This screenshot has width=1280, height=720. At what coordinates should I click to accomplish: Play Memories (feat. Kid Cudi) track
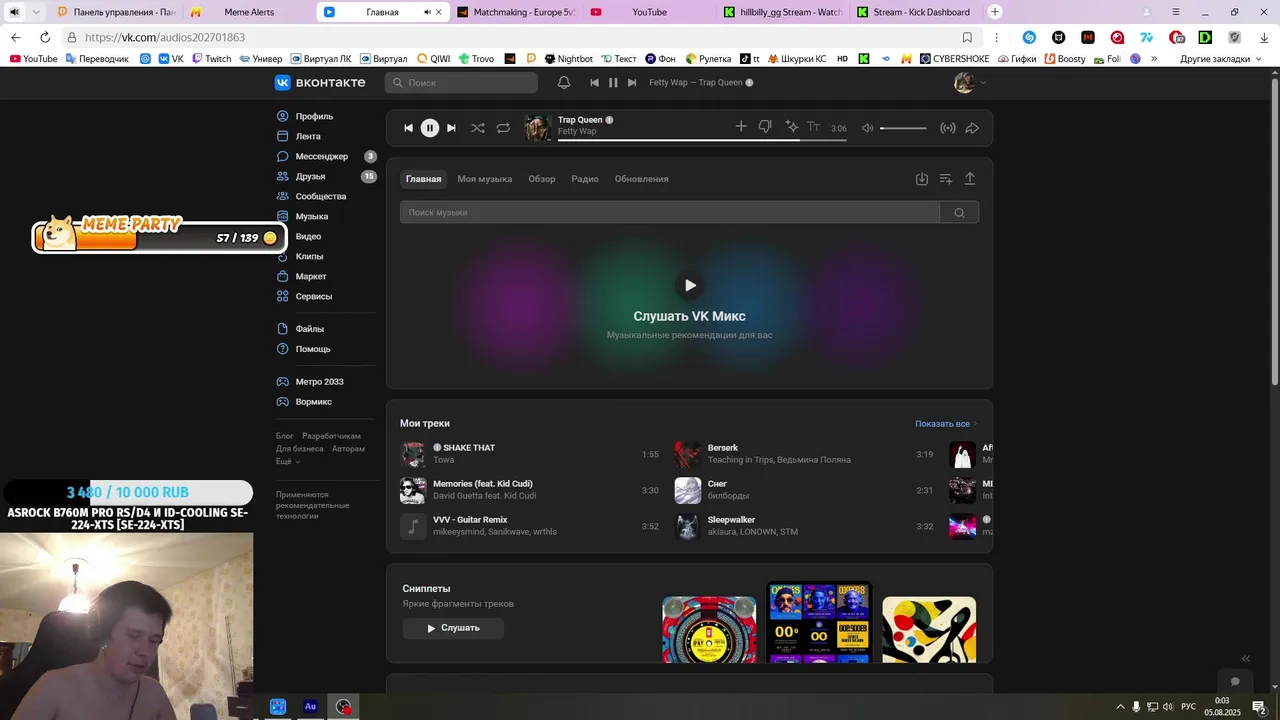tap(413, 490)
